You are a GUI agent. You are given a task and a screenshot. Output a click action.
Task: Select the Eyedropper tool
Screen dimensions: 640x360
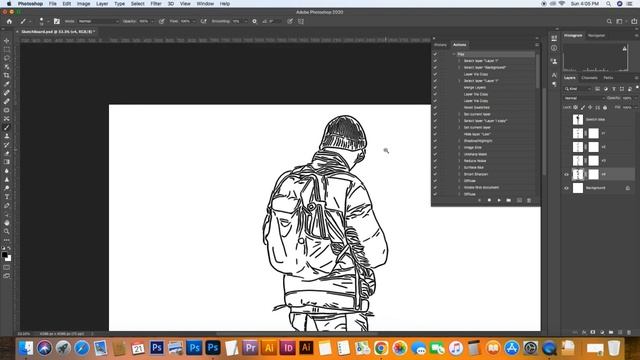pos(7,84)
